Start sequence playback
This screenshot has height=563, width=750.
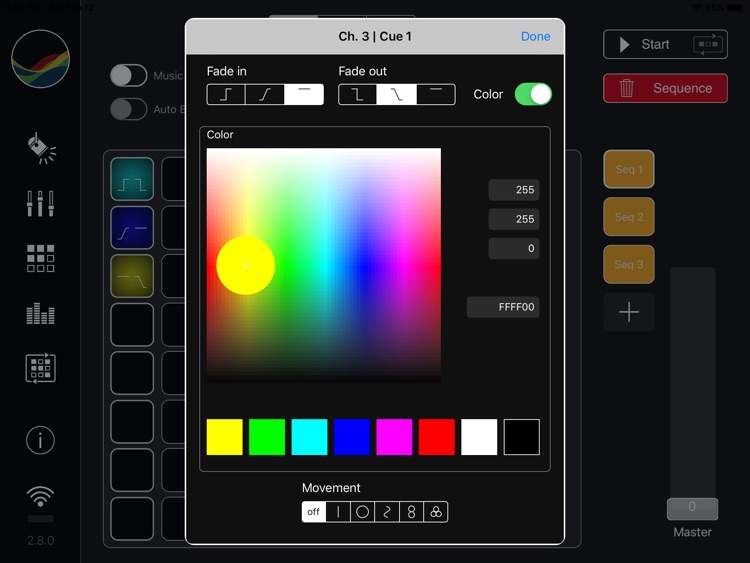point(665,44)
